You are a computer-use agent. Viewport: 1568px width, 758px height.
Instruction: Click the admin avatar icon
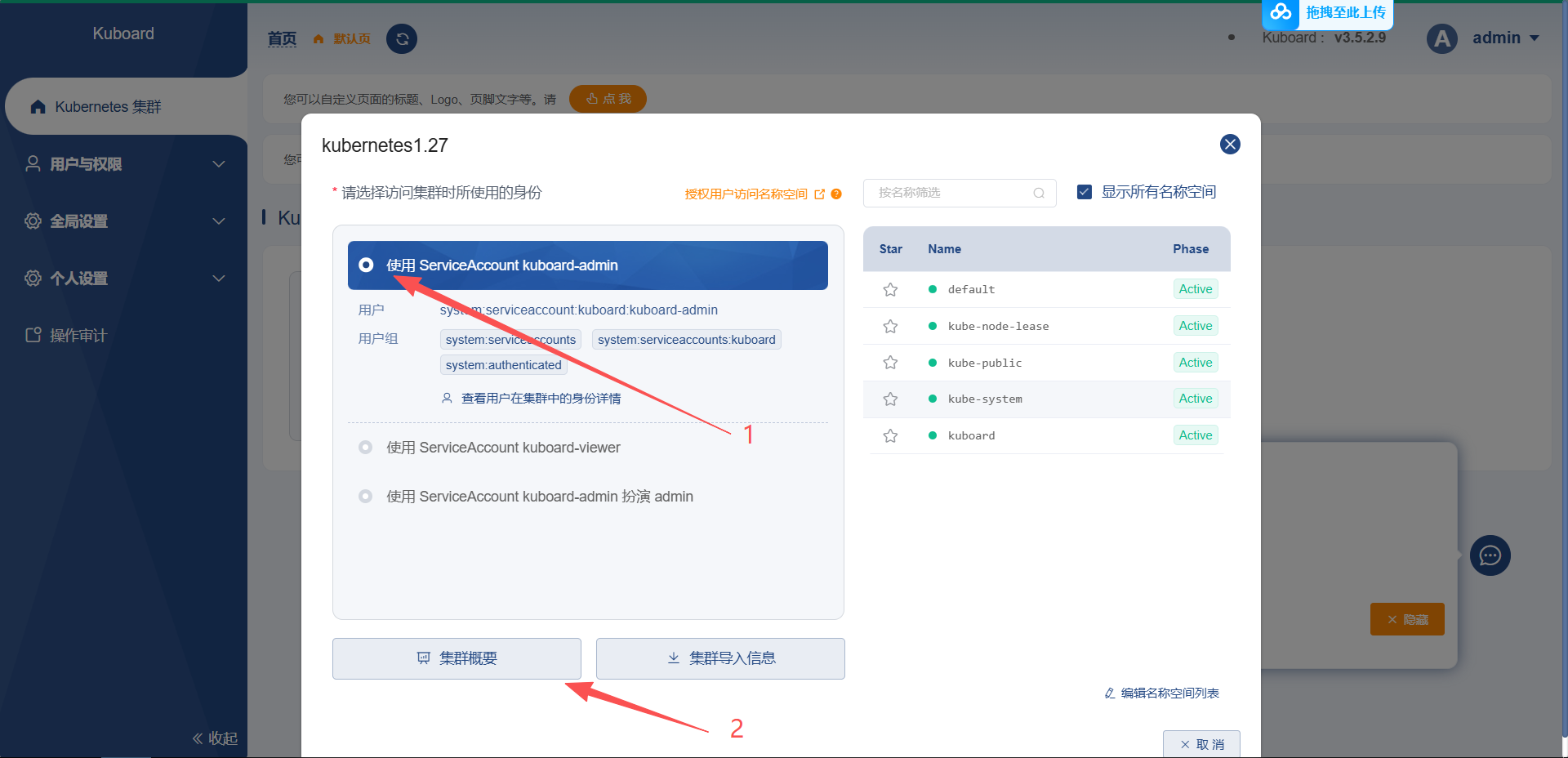1442,38
